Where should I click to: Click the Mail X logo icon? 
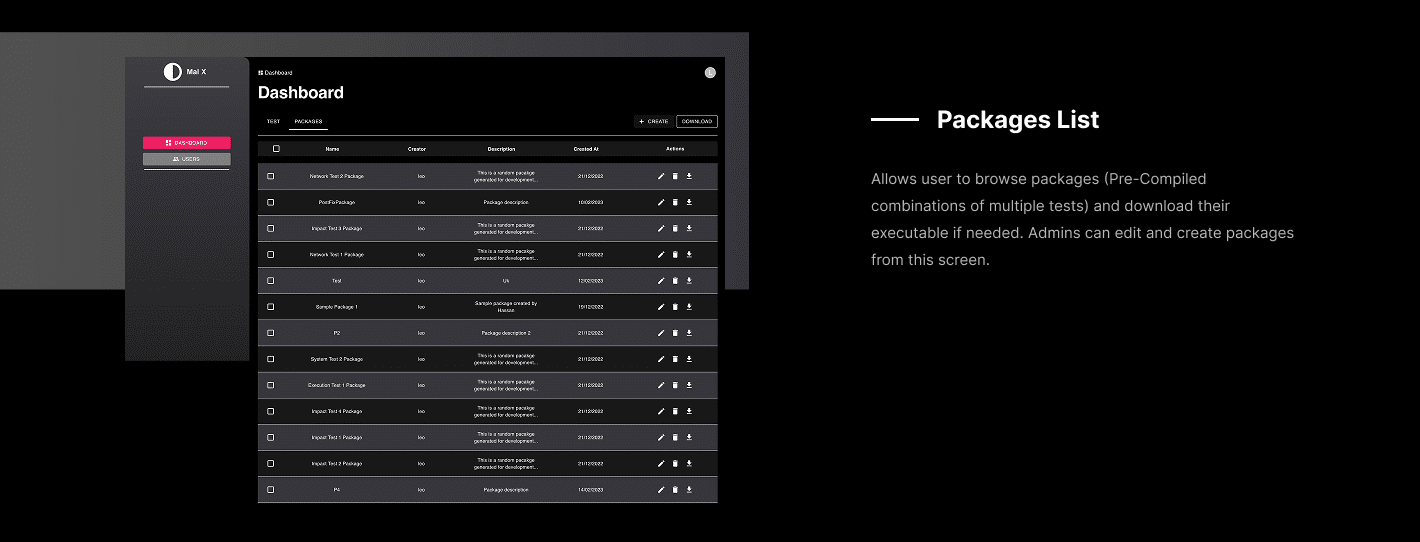pyautogui.click(x=172, y=72)
